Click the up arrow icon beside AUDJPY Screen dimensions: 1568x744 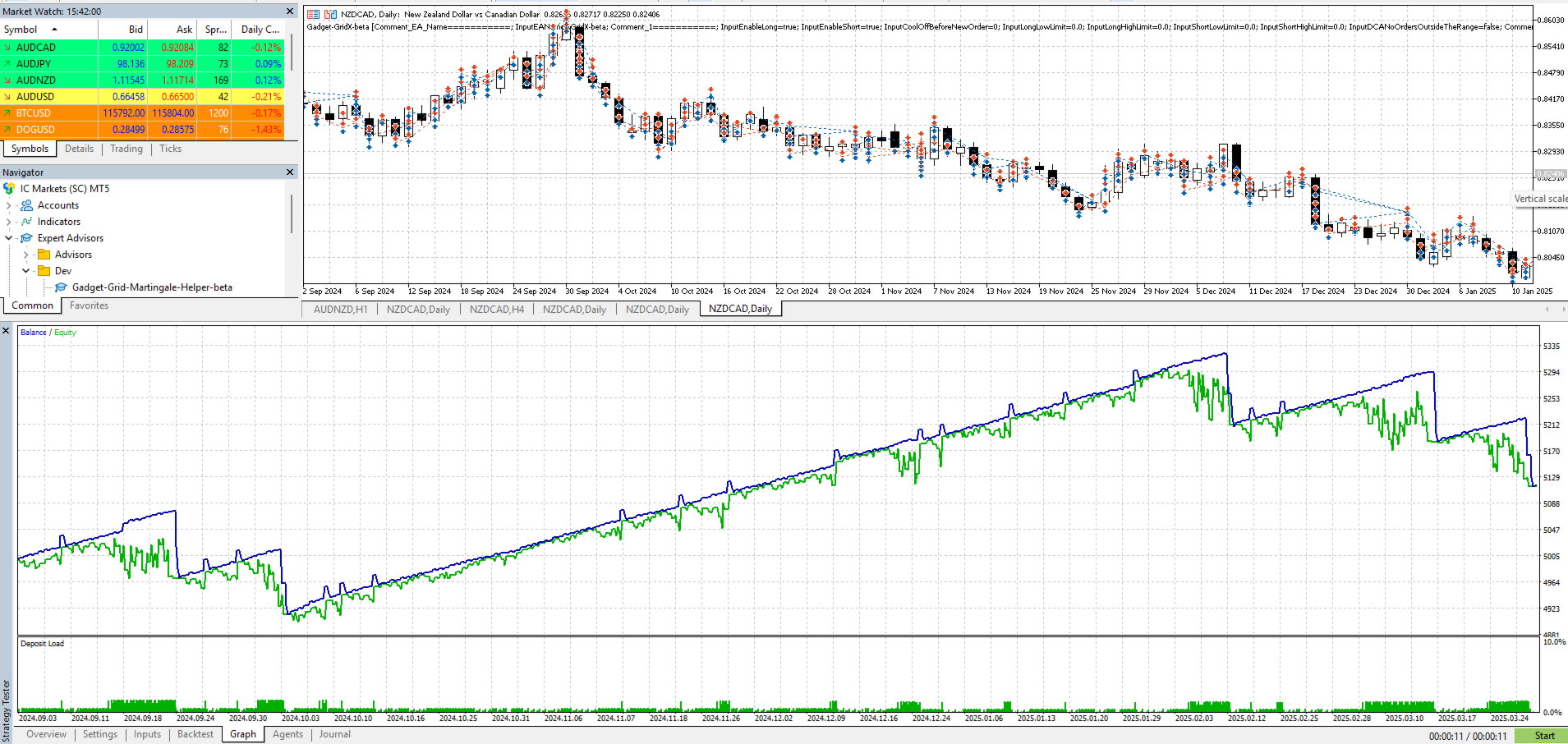(x=7, y=64)
